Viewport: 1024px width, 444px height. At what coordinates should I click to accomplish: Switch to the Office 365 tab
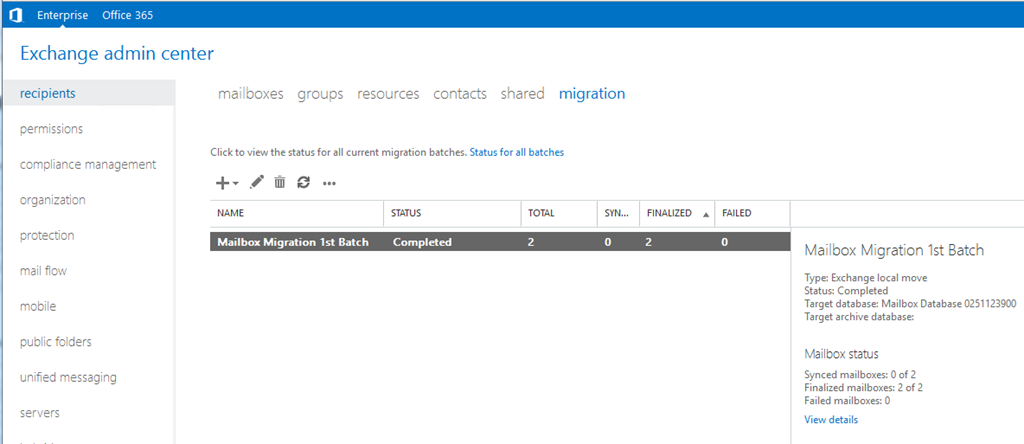127,15
